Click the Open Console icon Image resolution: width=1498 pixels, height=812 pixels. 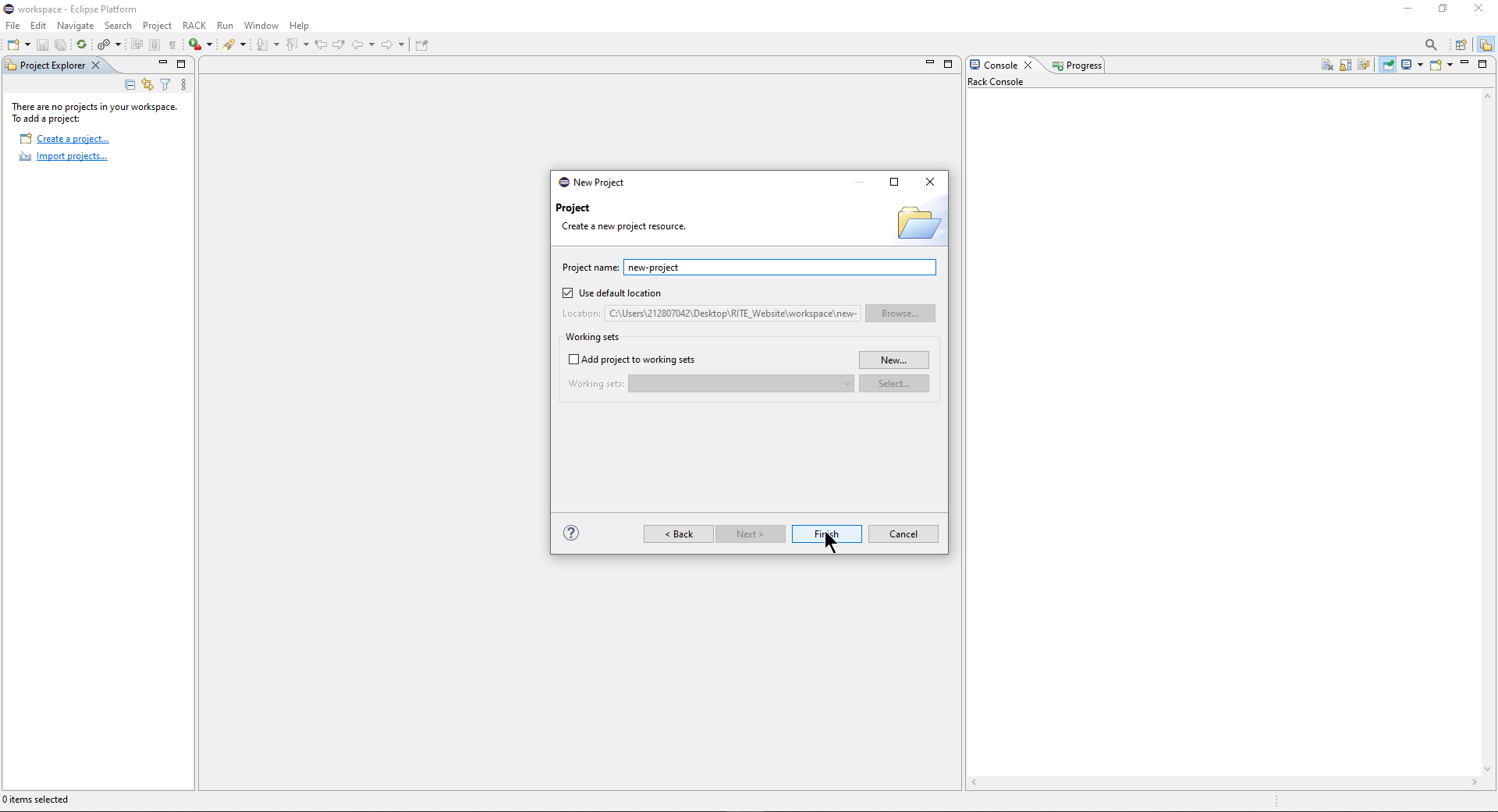tap(1436, 65)
